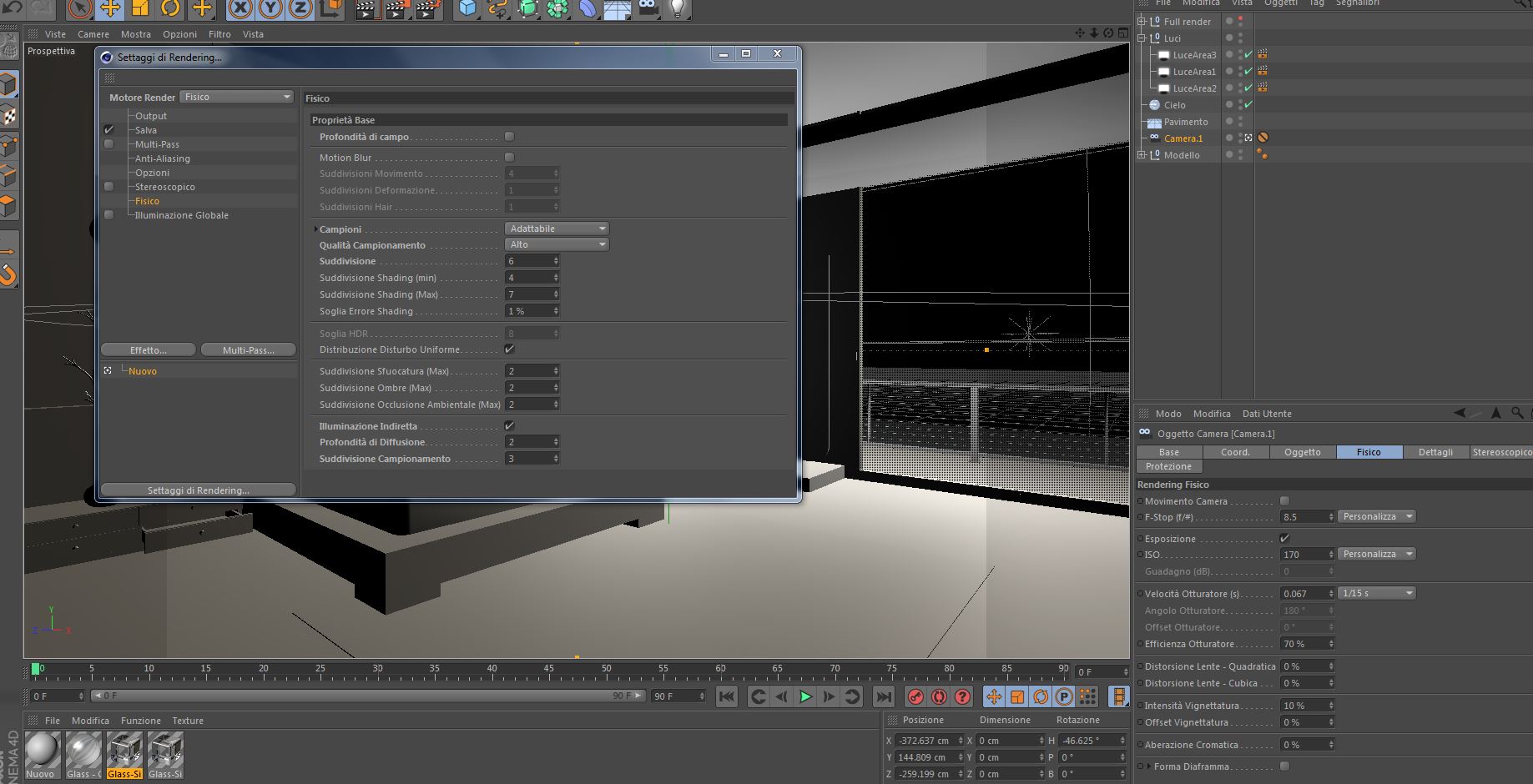This screenshot has height=784, width=1533.
Task: Toggle parameter keyframe recording icon
Action: (1064, 696)
